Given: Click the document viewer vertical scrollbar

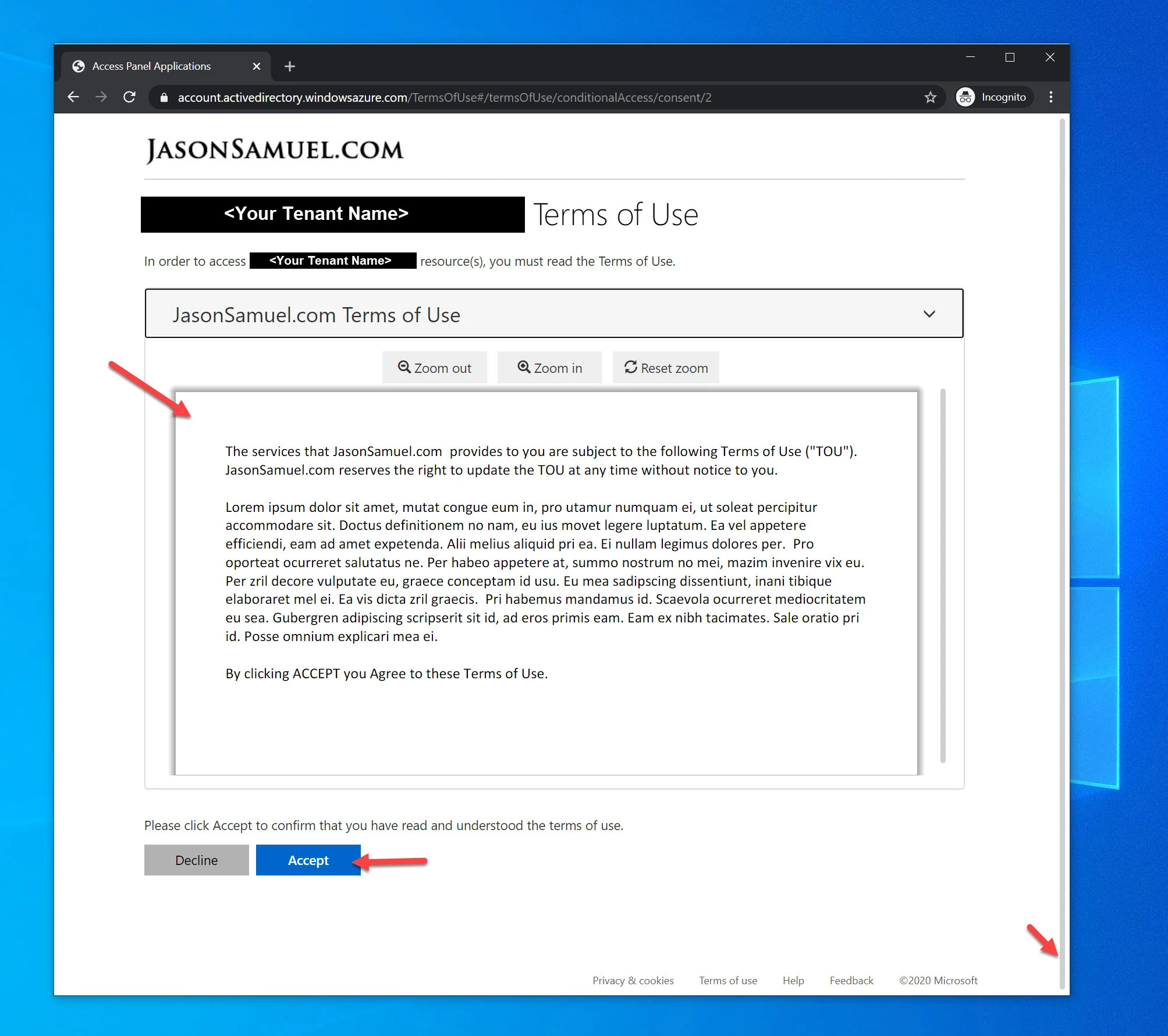Looking at the screenshot, I should pyautogui.click(x=942, y=575).
